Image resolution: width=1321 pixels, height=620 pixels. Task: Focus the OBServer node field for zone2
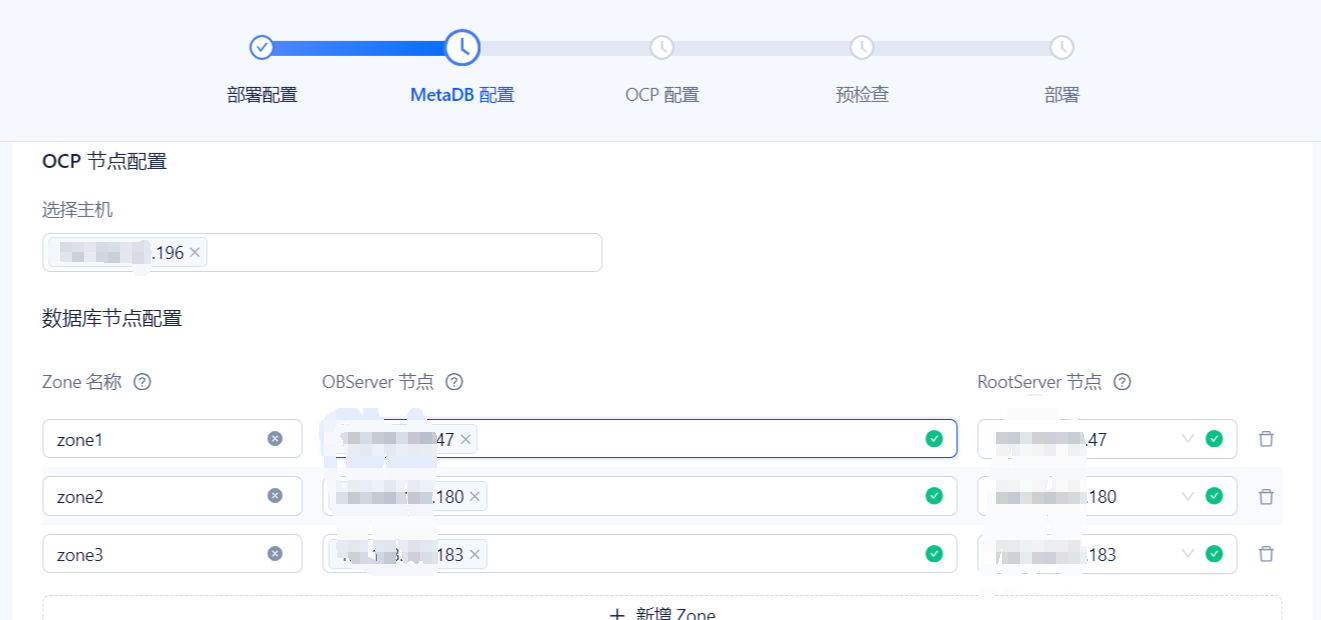(640, 496)
